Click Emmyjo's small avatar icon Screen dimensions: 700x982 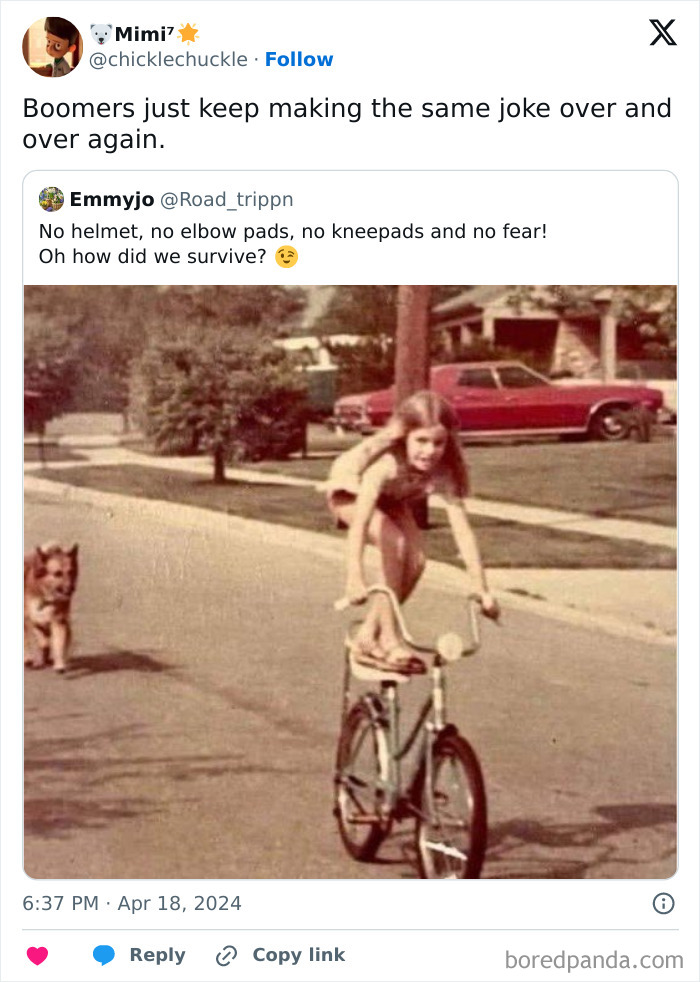[x=51, y=199]
